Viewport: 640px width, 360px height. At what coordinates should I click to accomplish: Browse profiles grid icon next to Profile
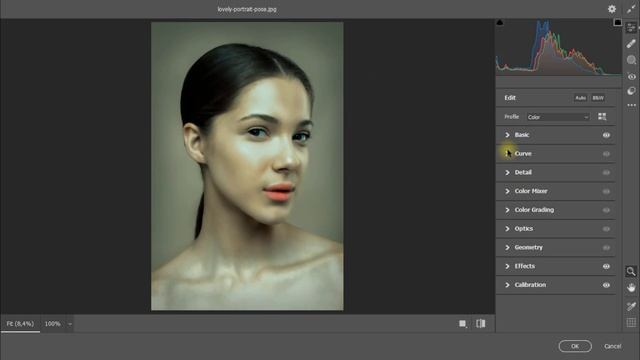[602, 117]
